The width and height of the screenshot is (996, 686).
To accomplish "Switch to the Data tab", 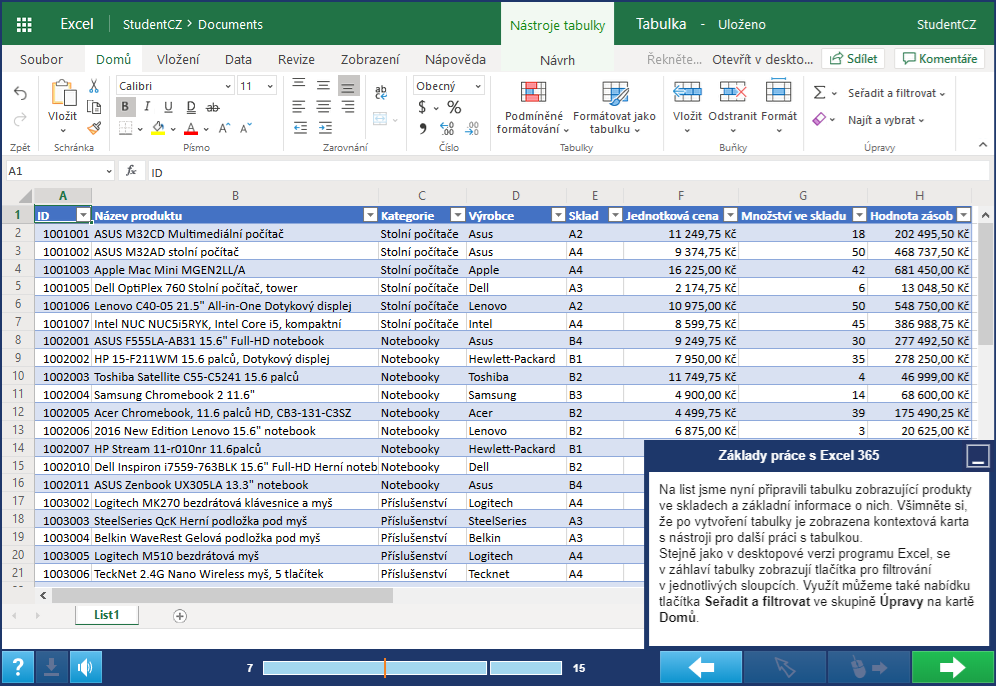I will 238,59.
